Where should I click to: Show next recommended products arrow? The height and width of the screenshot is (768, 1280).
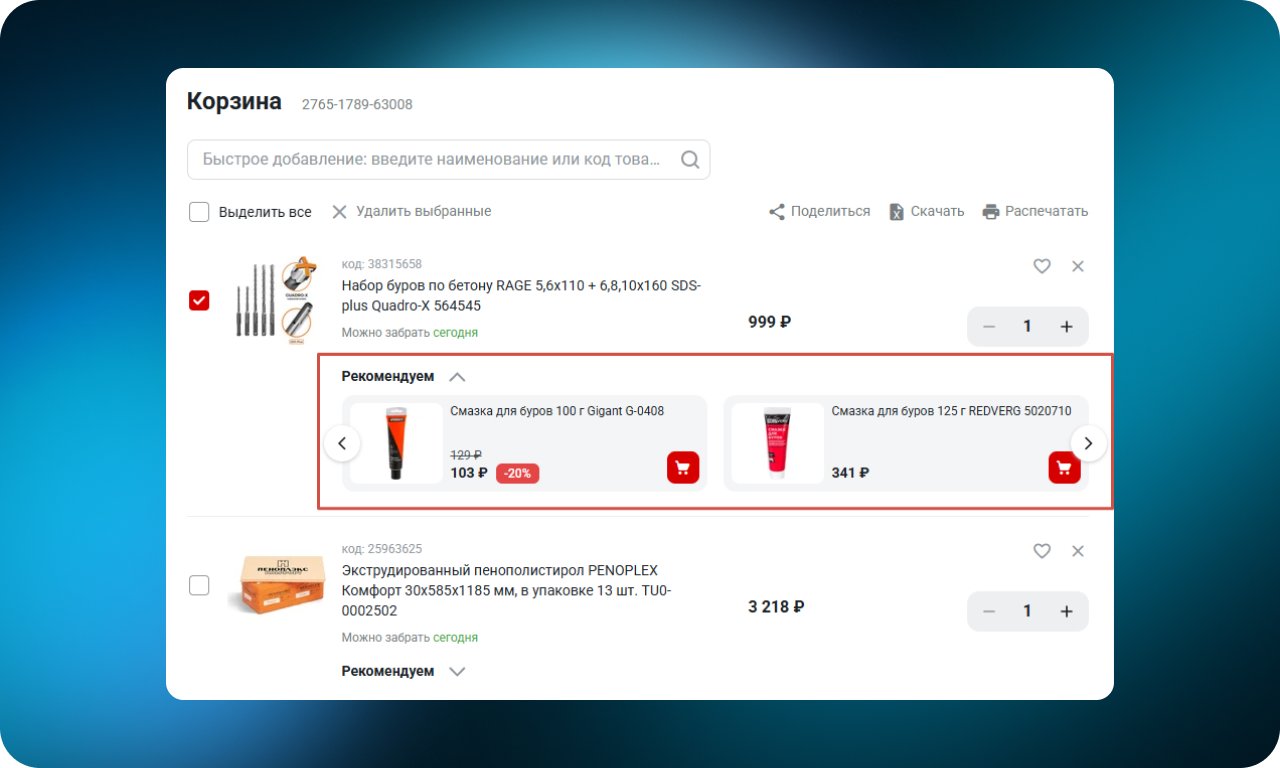[x=1089, y=443]
